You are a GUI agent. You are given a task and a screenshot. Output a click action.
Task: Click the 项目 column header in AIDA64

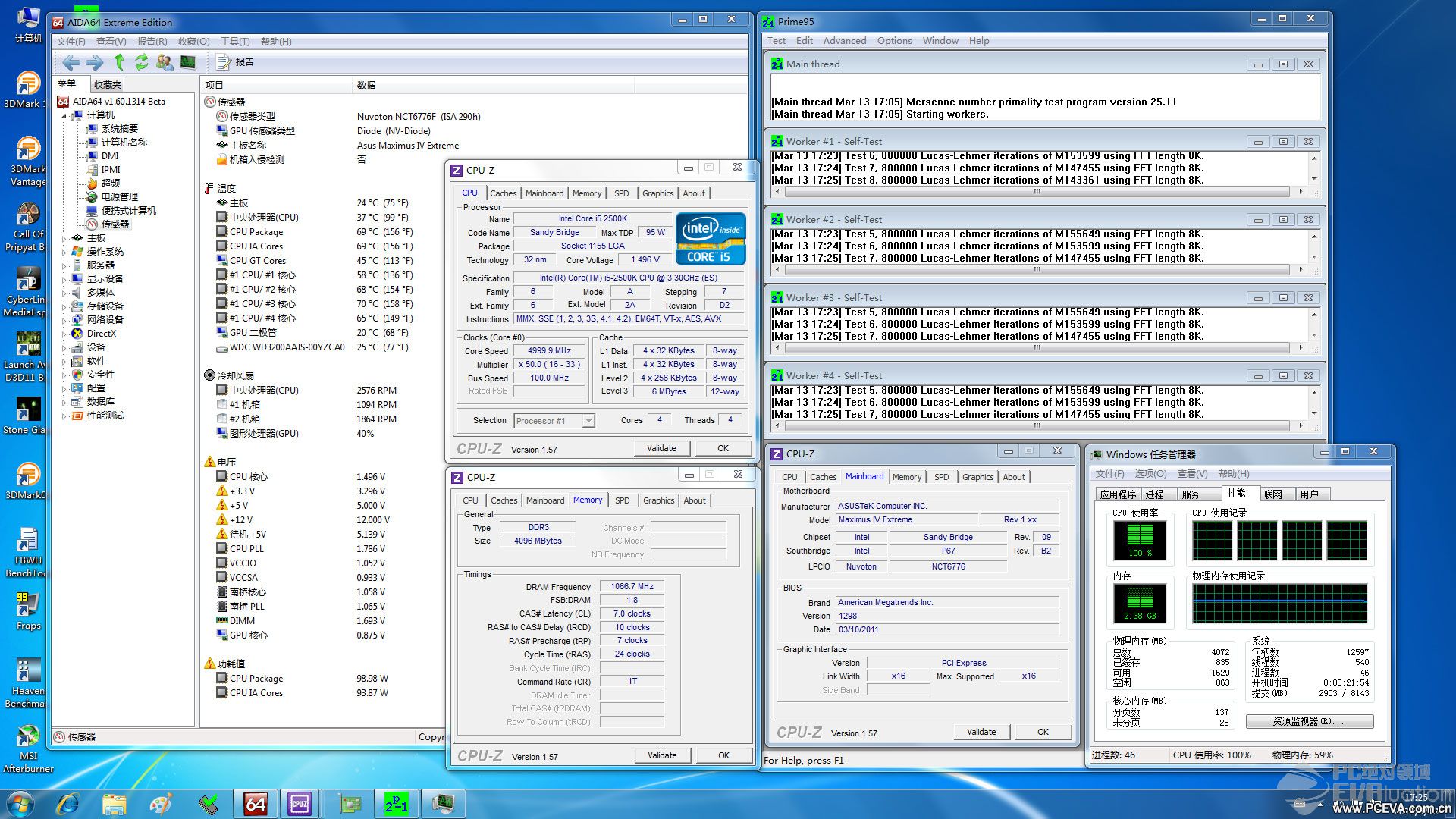pyautogui.click(x=276, y=85)
